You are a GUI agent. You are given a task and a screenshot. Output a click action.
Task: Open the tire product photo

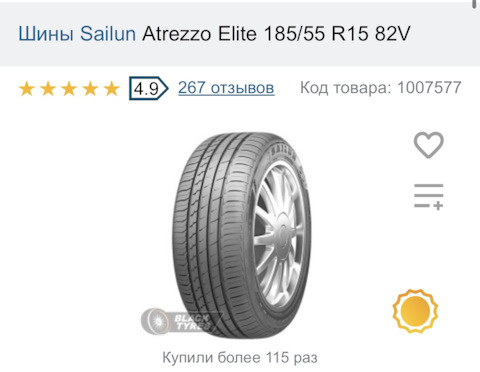tap(241, 236)
